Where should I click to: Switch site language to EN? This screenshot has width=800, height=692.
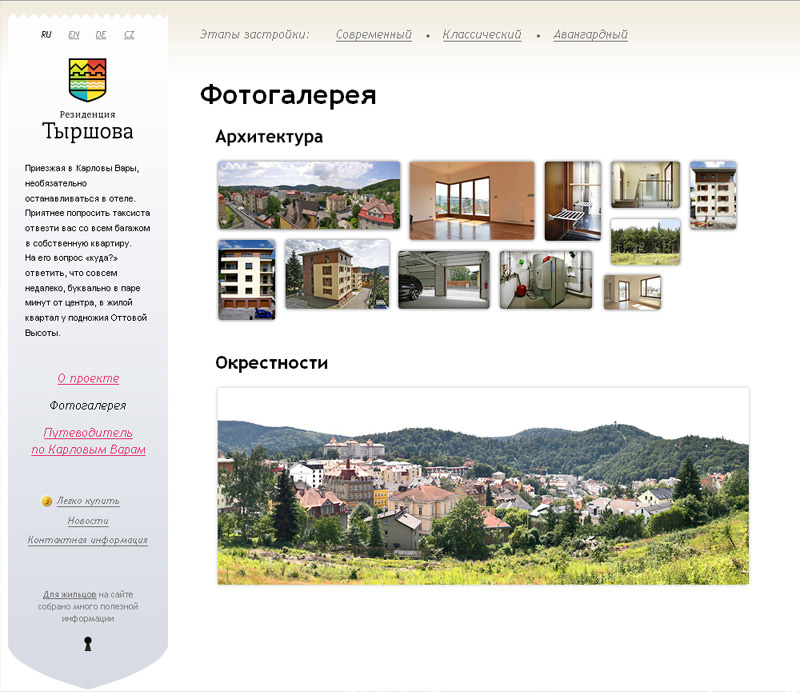click(74, 35)
